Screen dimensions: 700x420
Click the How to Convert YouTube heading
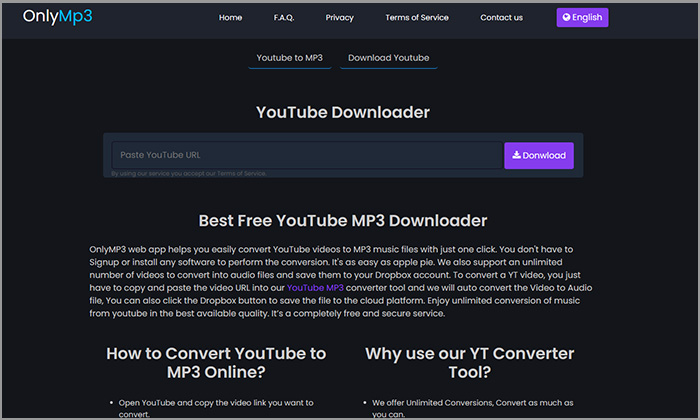point(216,362)
